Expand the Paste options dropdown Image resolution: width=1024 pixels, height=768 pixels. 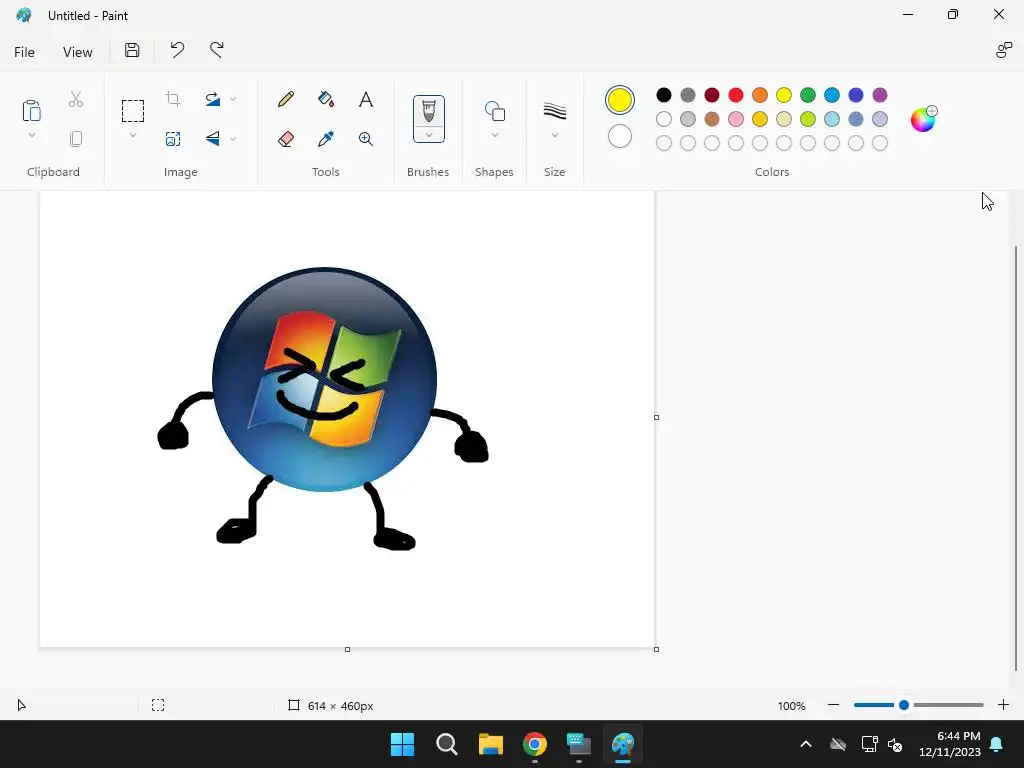[x=31, y=135]
